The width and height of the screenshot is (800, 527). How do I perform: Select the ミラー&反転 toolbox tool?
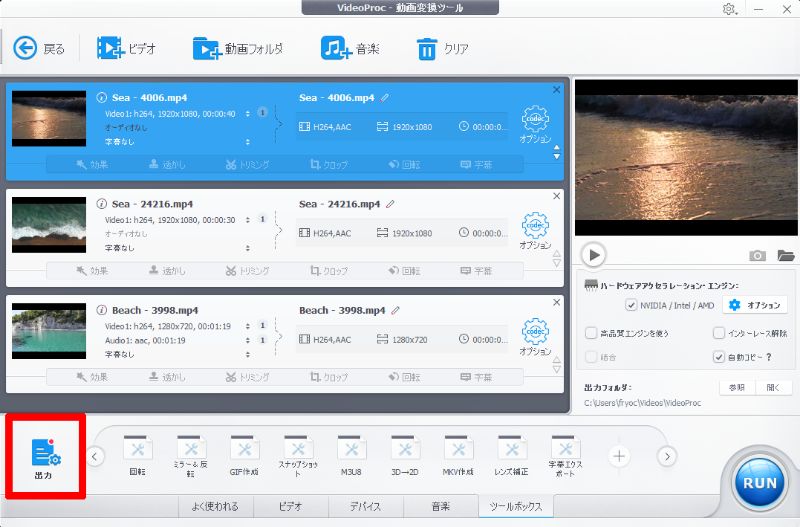coord(190,456)
